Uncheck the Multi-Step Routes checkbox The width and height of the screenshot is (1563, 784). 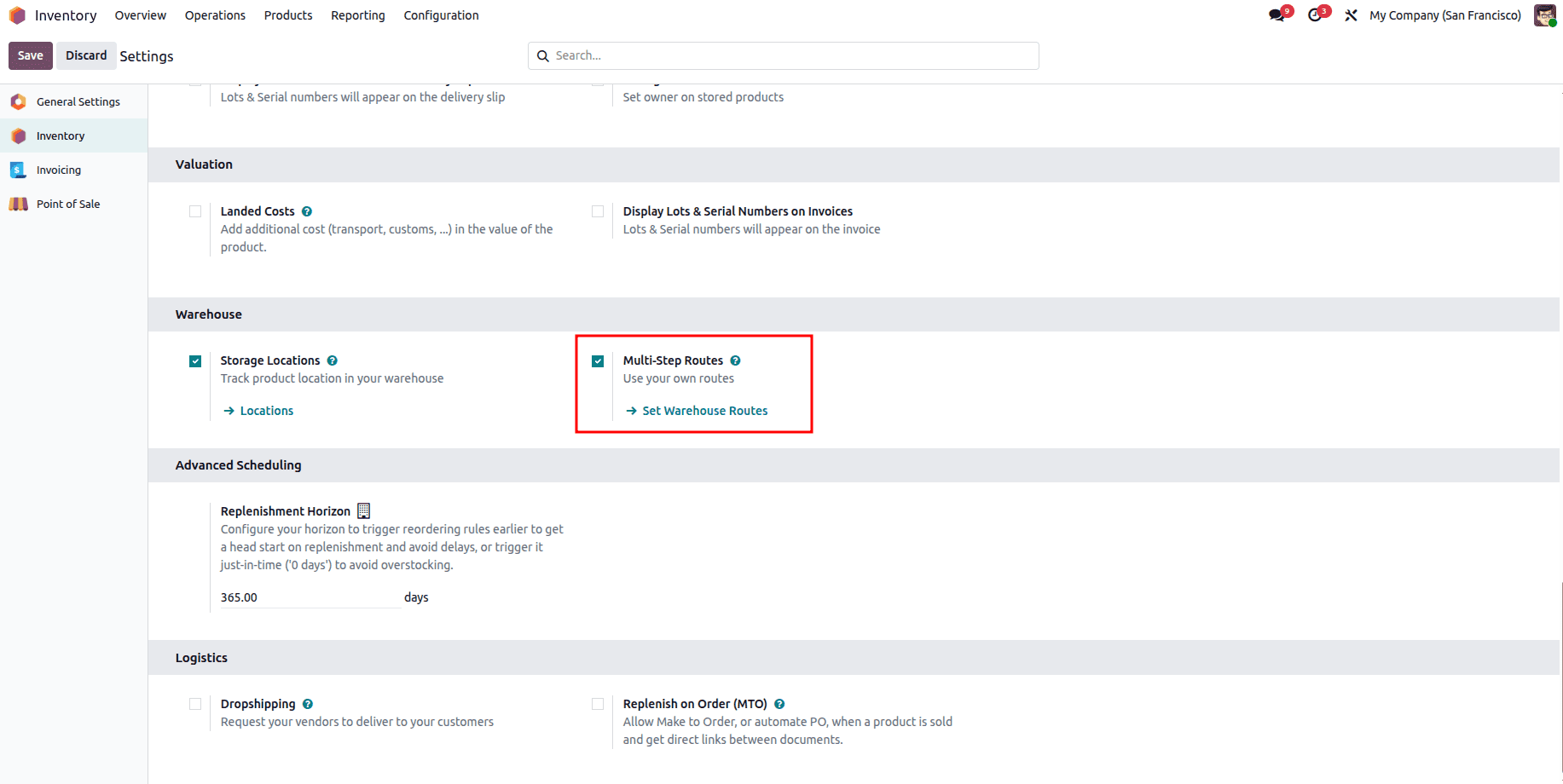[598, 361]
